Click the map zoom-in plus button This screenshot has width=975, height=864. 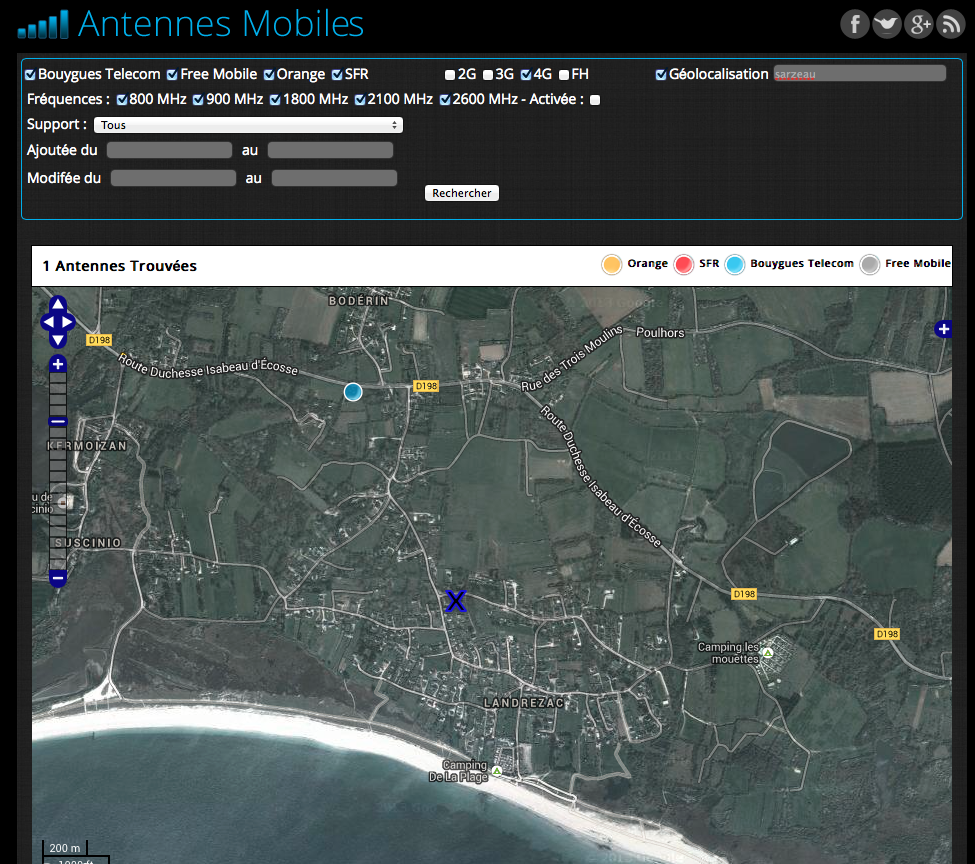click(58, 364)
